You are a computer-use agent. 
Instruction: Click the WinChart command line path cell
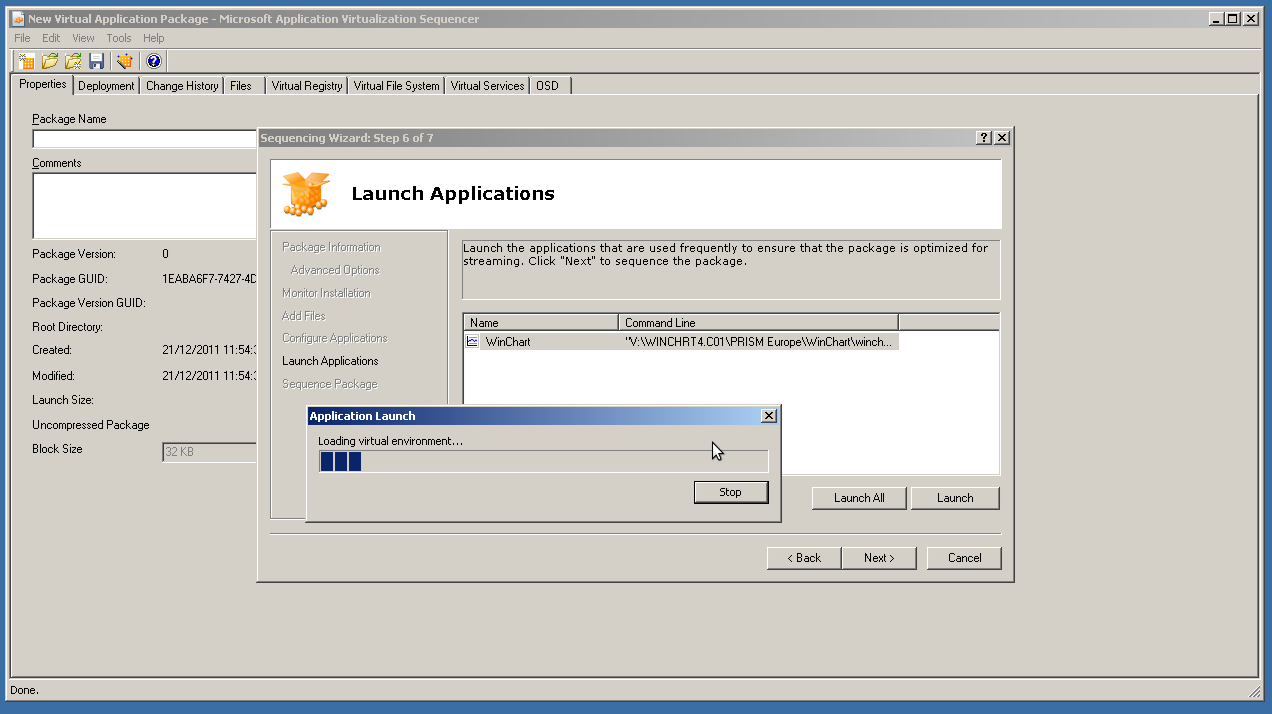tap(758, 342)
